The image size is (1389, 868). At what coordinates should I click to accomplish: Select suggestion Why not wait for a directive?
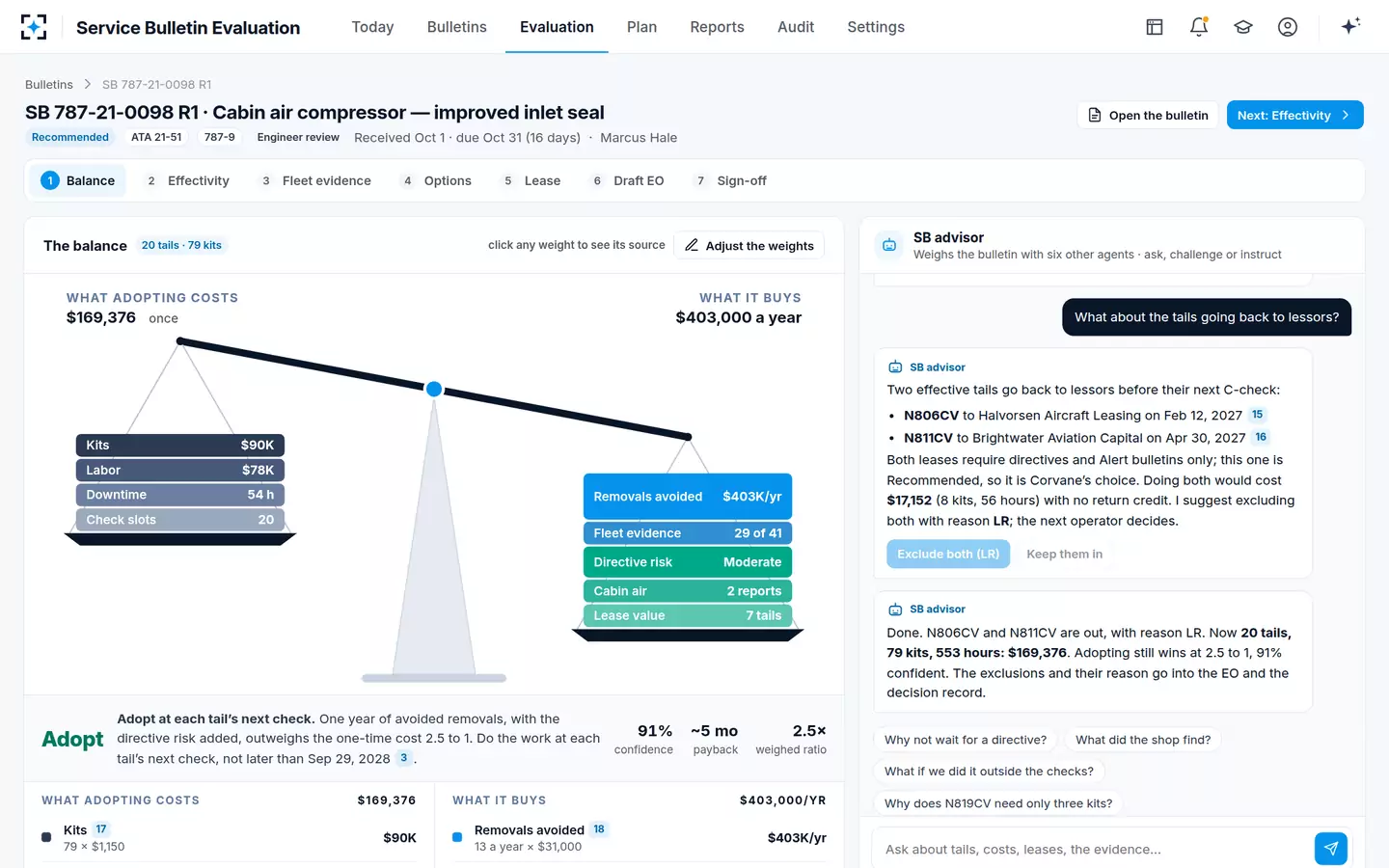click(966, 740)
